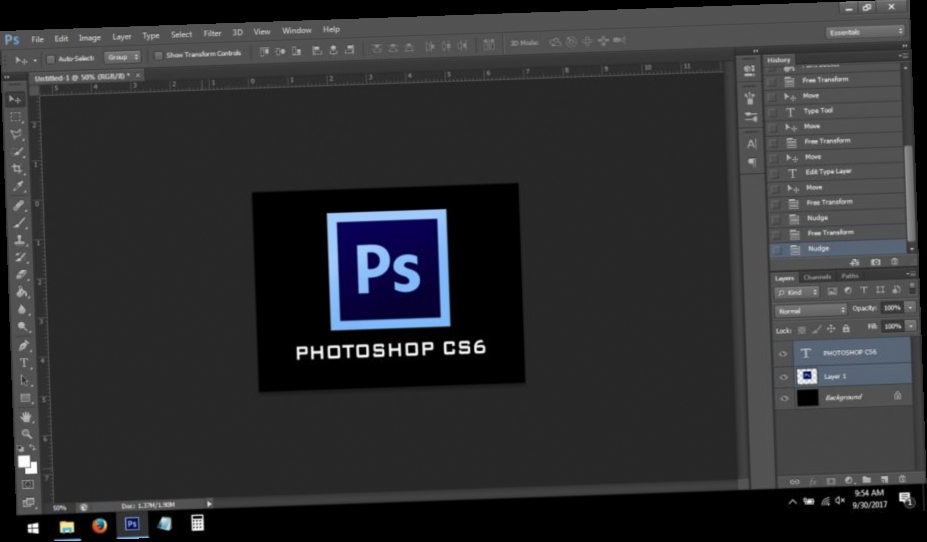Open the Image menu
927x542 pixels.
click(x=90, y=37)
